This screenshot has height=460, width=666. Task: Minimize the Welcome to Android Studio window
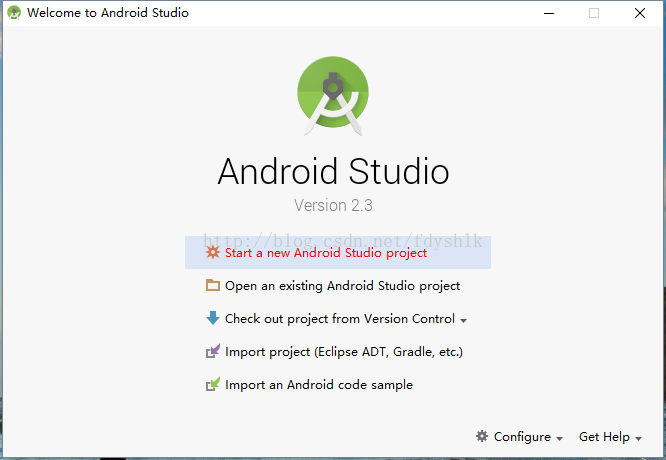pyautogui.click(x=549, y=13)
